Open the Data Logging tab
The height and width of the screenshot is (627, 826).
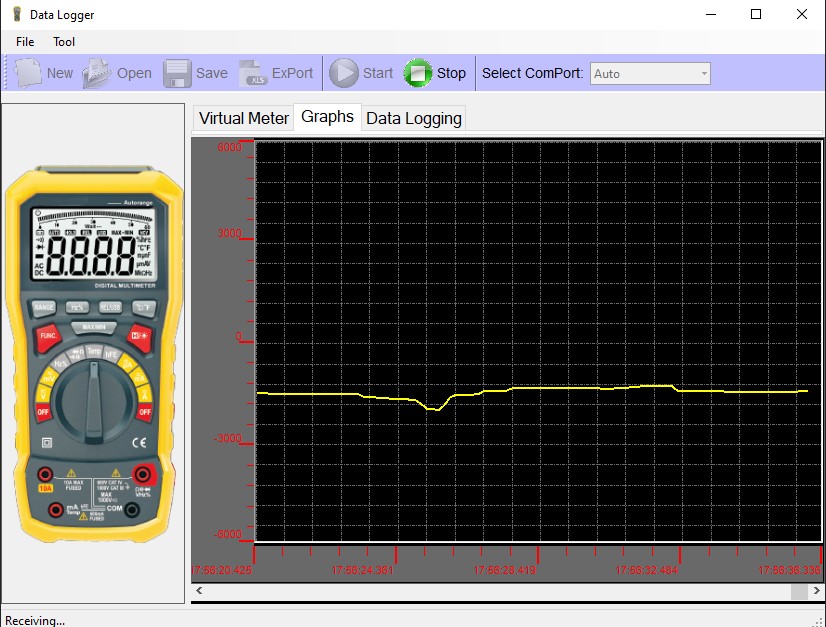coord(414,118)
